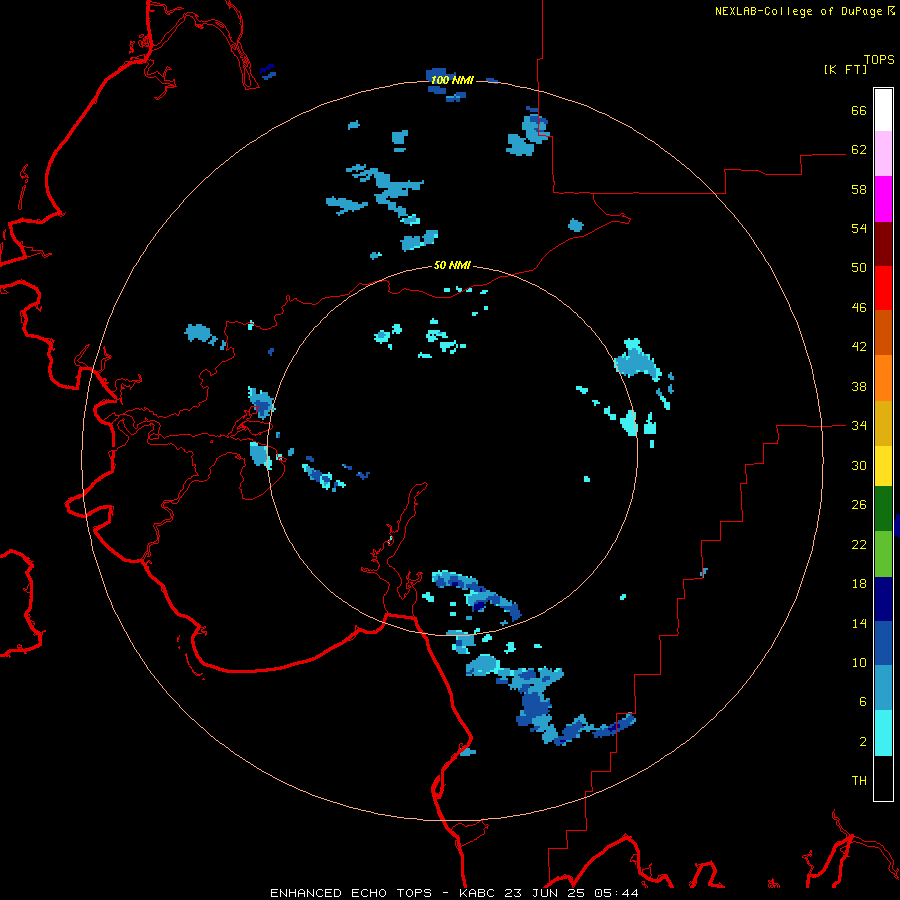The image size is (900, 900).
Task: Click the 18 legend value
Action: pyautogui.click(x=859, y=584)
